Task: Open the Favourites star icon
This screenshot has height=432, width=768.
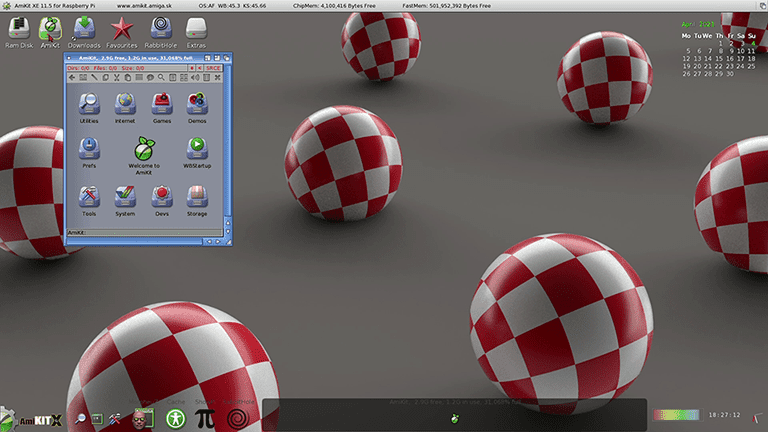Action: pos(121,32)
